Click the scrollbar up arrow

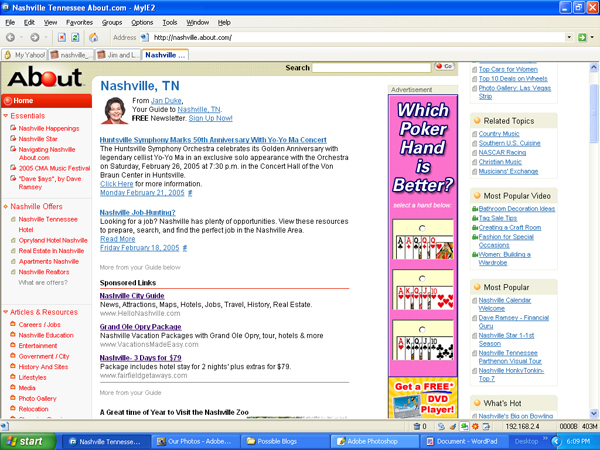[x=594, y=67]
